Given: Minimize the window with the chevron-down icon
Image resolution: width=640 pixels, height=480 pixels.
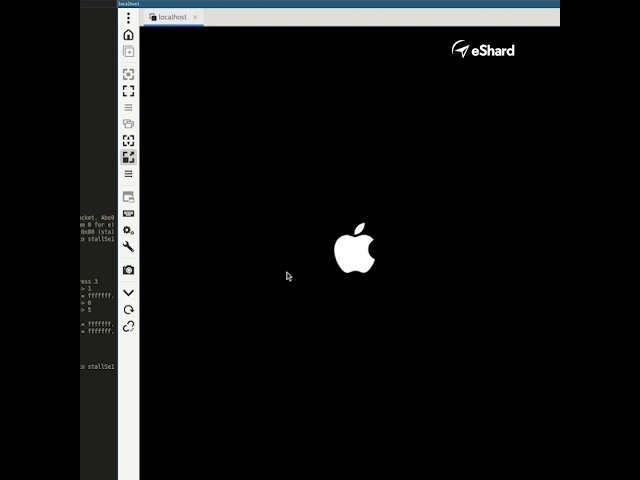Looking at the screenshot, I should (x=129, y=293).
